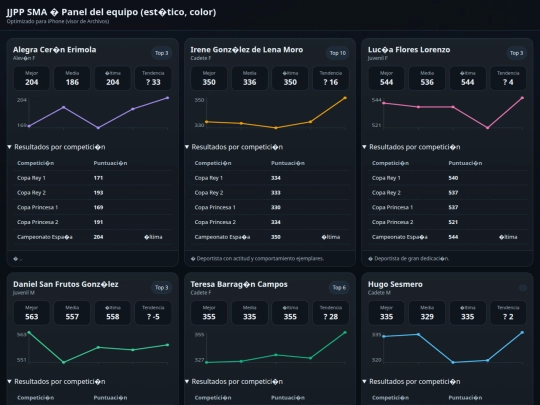Select Lucía's Tendencia 4 stat box
The image size is (540, 405).
tap(508, 78)
